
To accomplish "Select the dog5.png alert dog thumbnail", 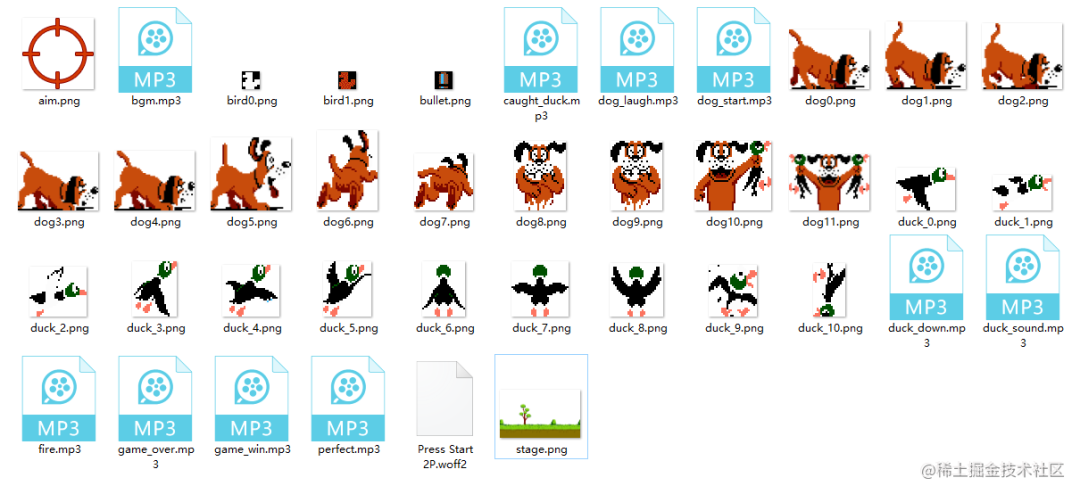I will coord(251,174).
